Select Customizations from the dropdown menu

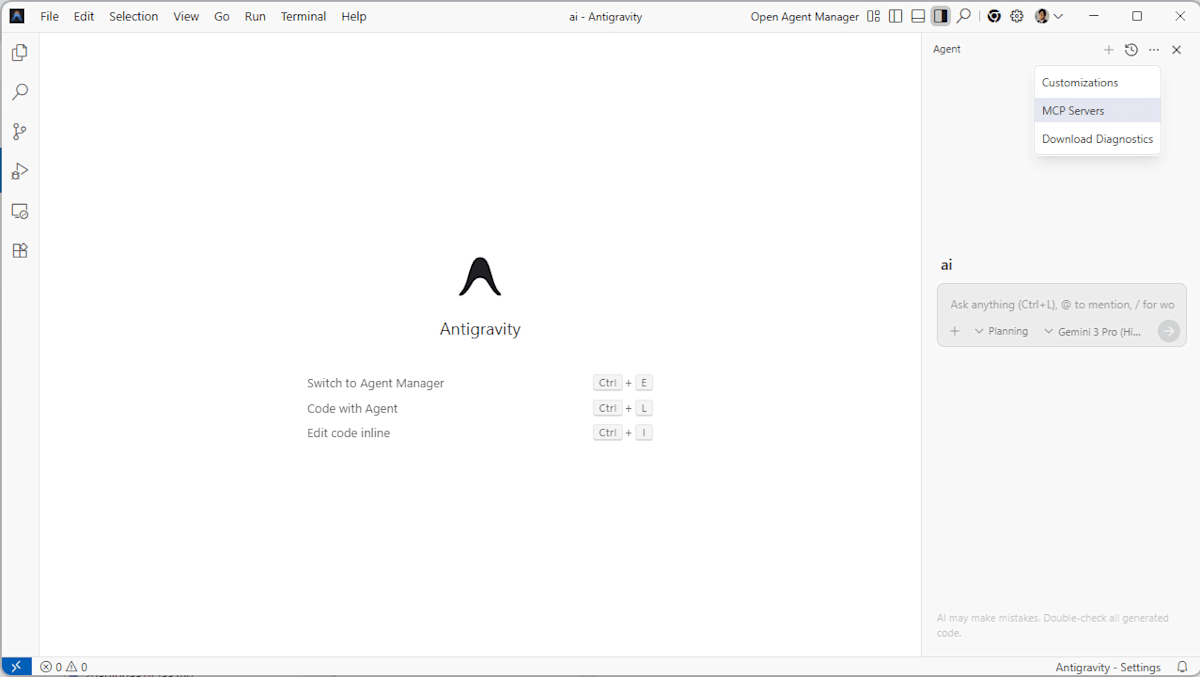(x=1097, y=83)
